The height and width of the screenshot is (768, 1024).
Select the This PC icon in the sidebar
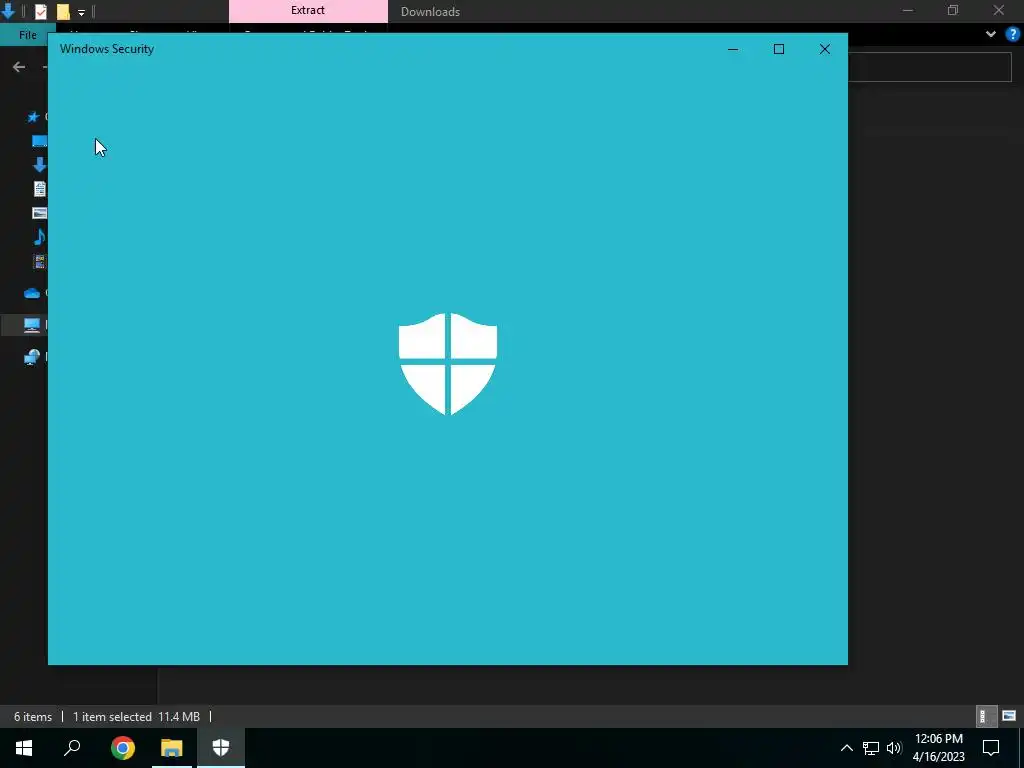pos(31,325)
